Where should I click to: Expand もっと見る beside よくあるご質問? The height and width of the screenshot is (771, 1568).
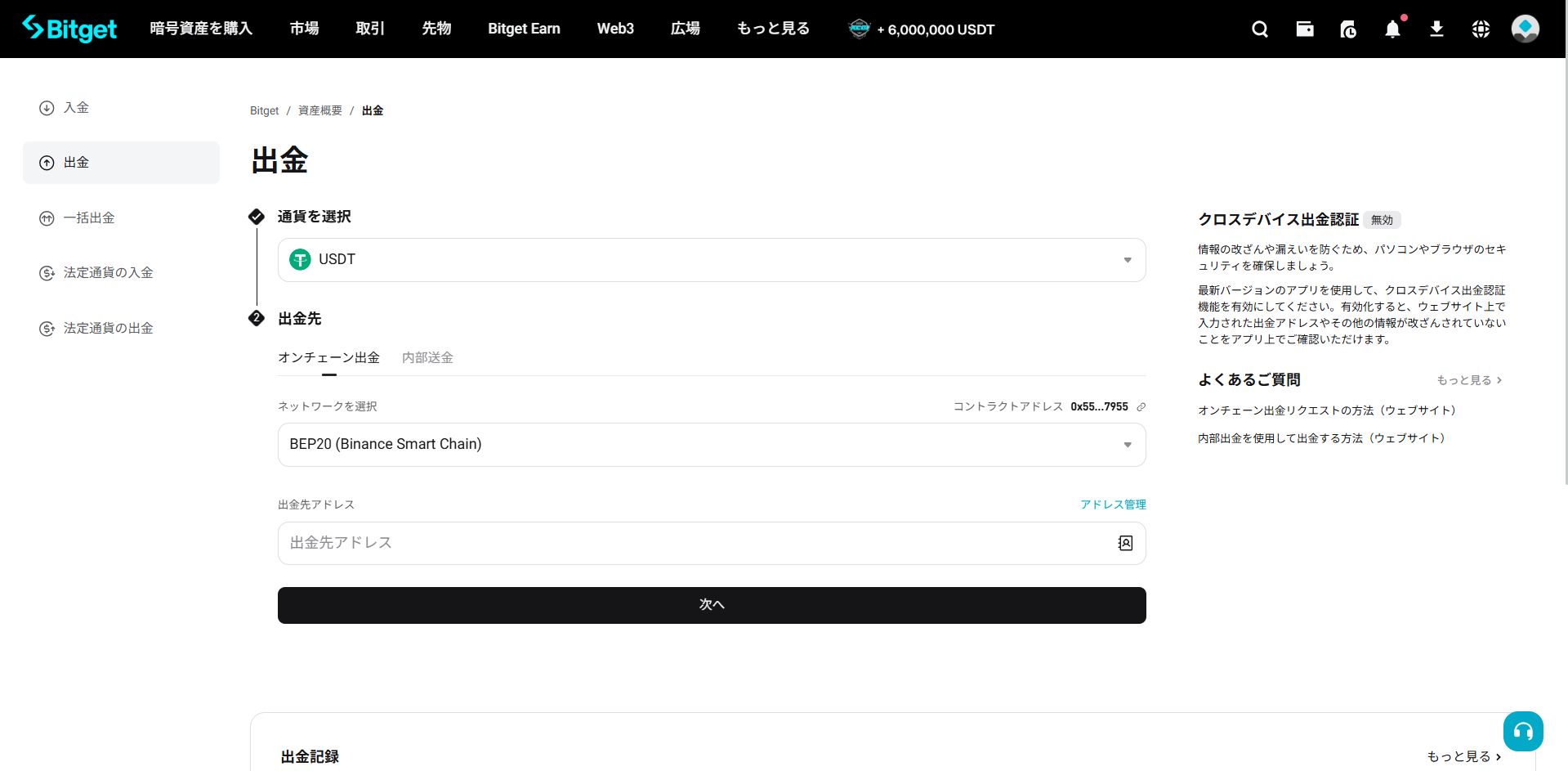click(x=1469, y=380)
